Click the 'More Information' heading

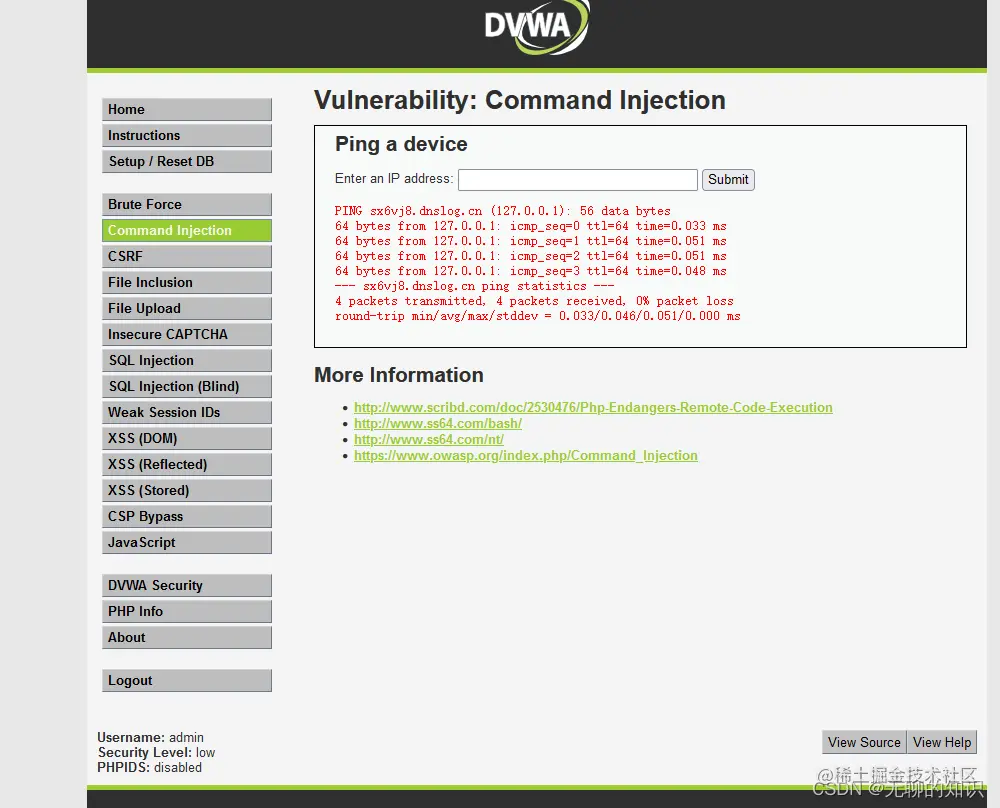(399, 375)
